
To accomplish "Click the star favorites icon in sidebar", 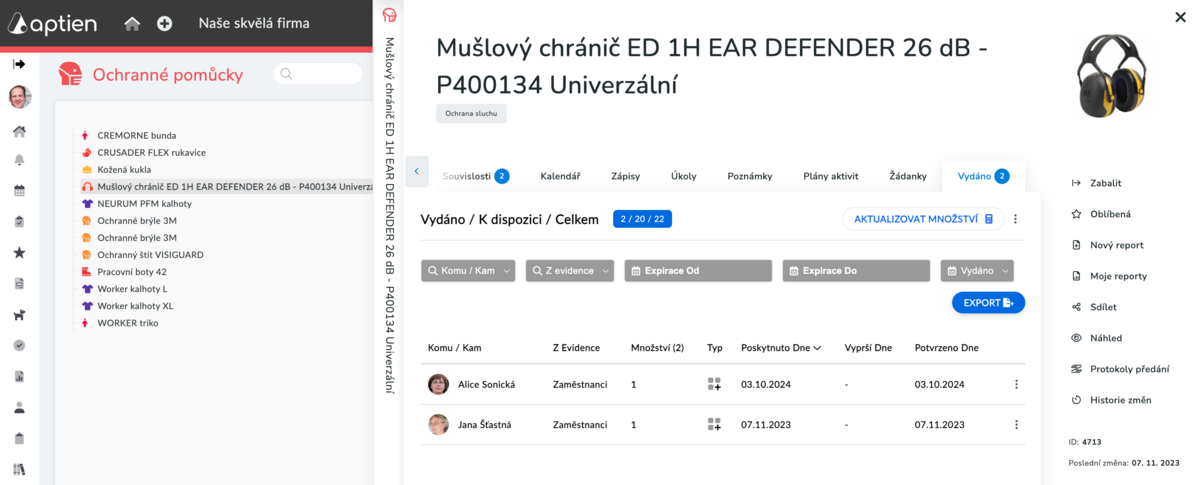I will (19, 253).
